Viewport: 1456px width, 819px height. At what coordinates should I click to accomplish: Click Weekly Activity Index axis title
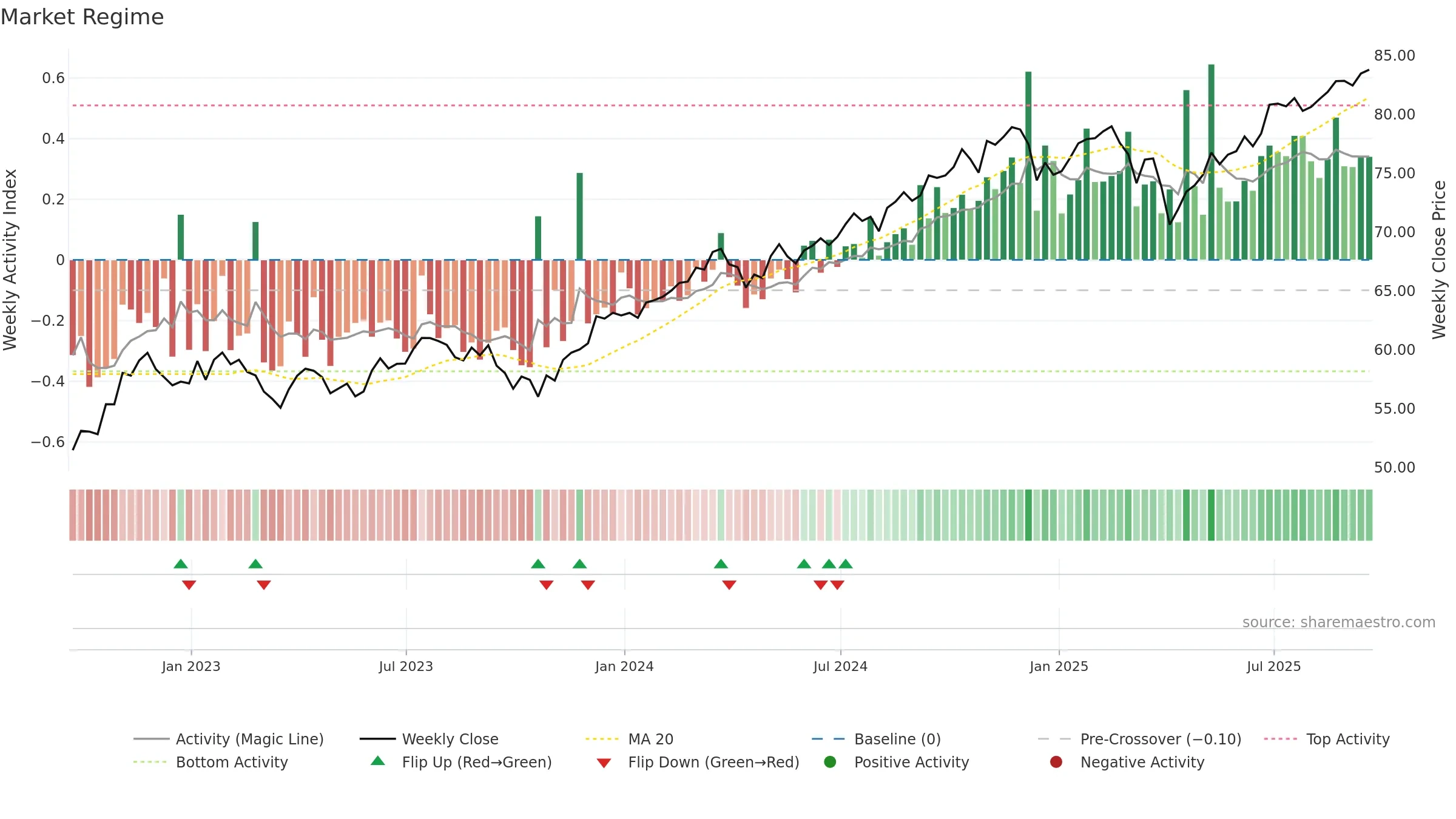pyautogui.click(x=10, y=260)
